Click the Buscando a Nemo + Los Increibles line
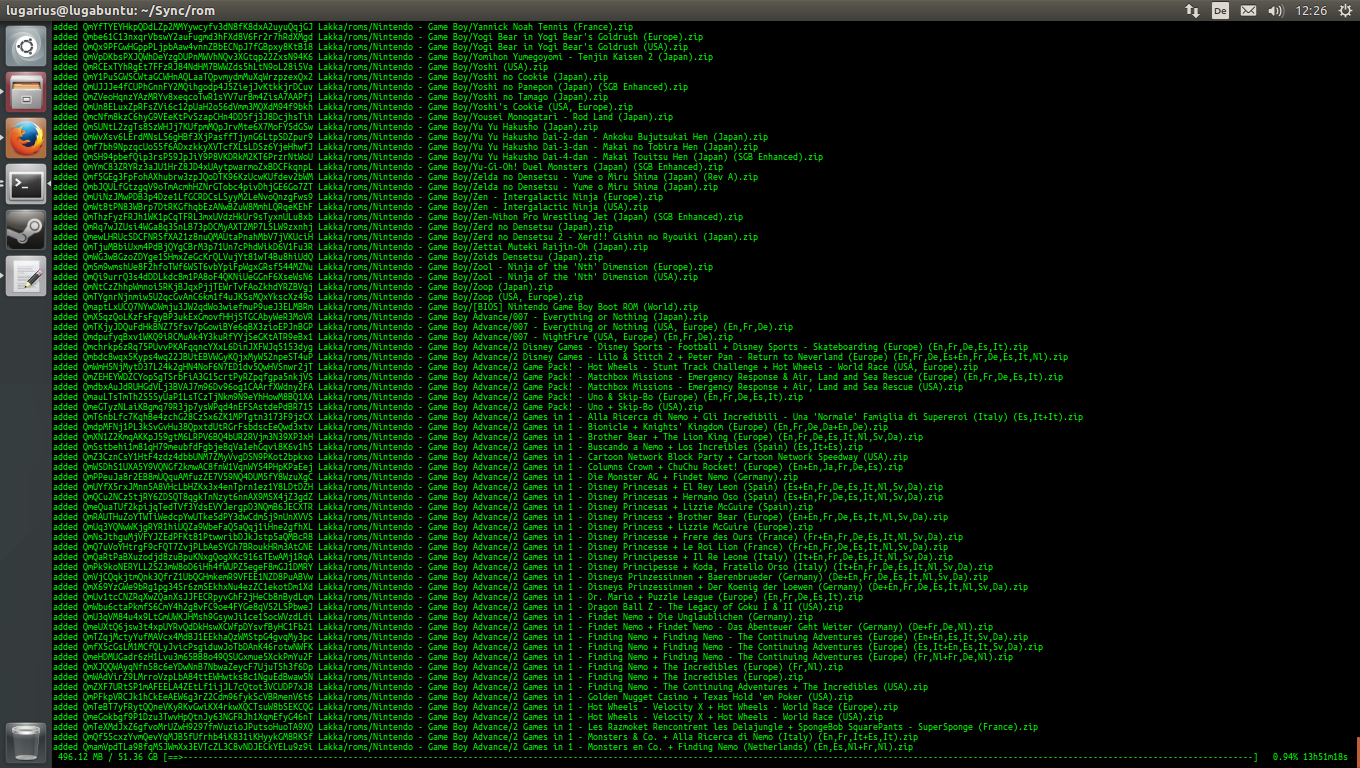 click(460, 447)
